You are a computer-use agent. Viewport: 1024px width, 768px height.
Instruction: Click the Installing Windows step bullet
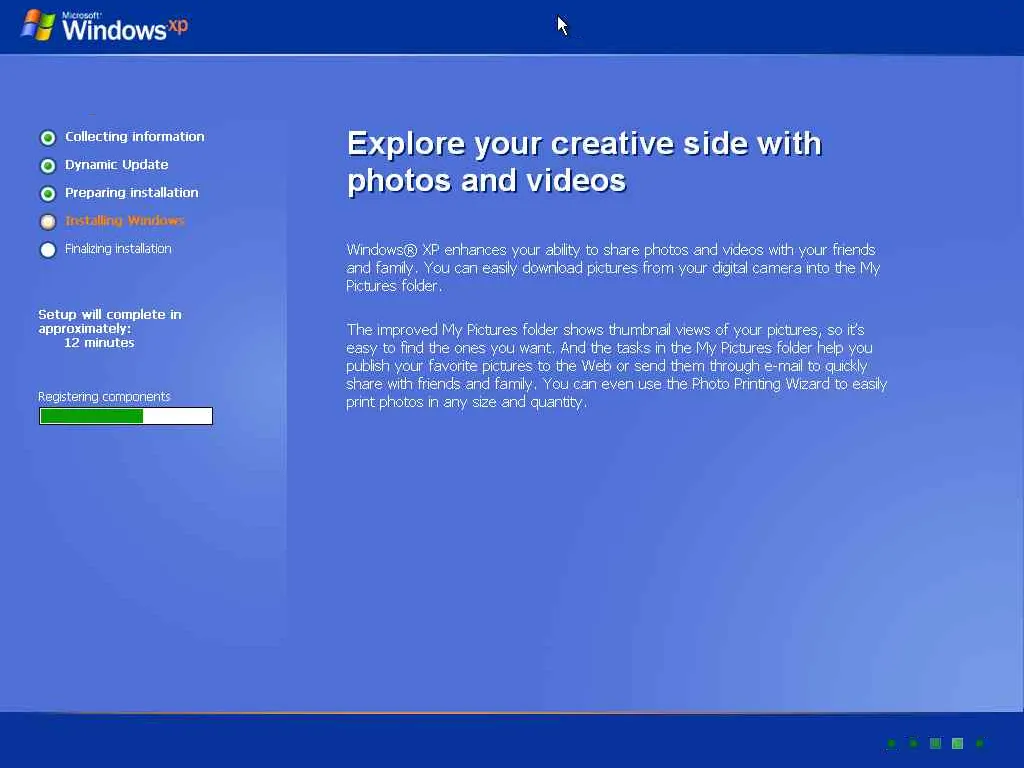pos(48,222)
